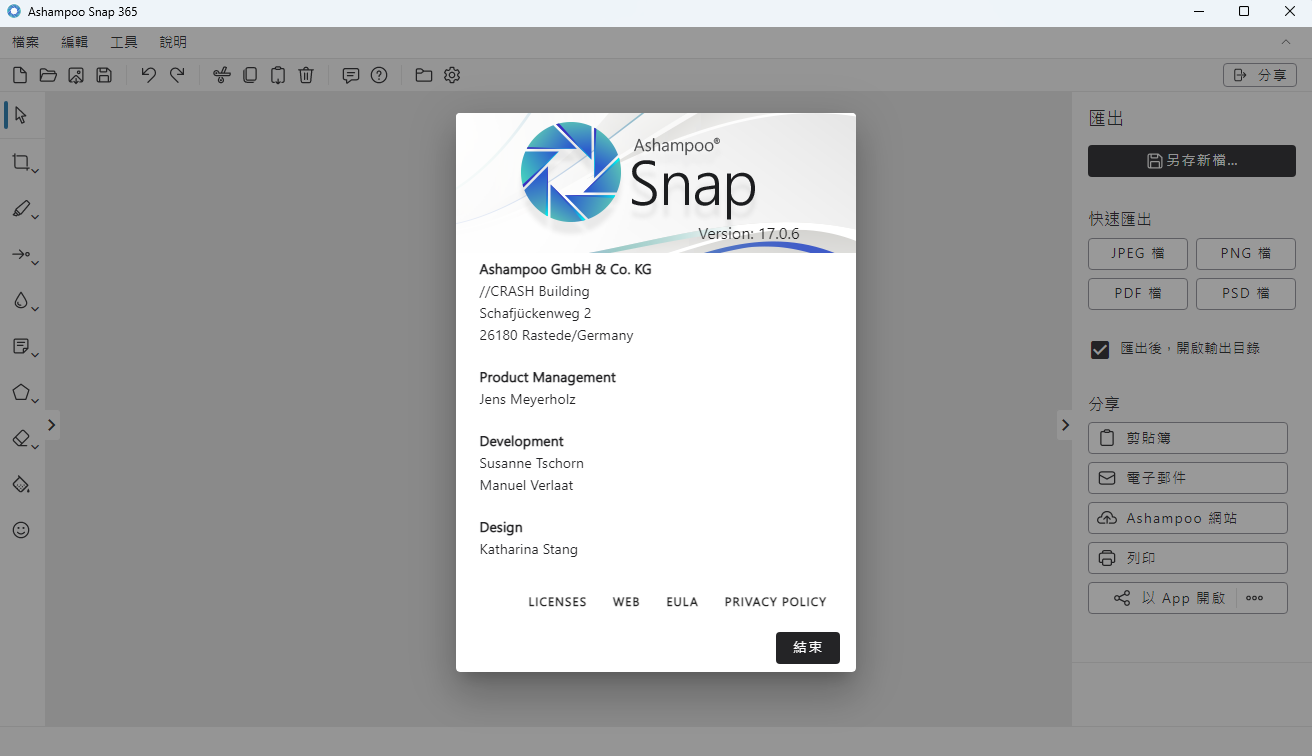
Task: Upload to Ashampoo 網站
Action: (x=1188, y=518)
